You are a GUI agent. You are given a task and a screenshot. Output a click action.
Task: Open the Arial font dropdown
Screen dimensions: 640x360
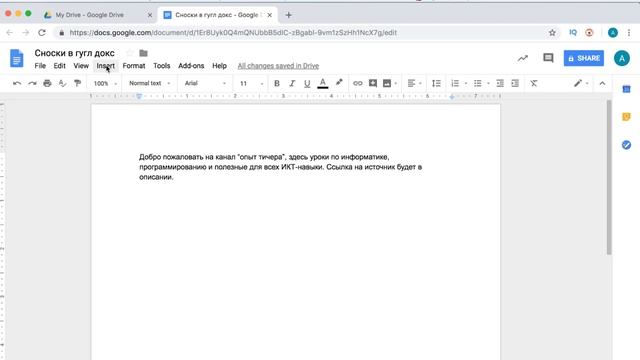click(205, 83)
